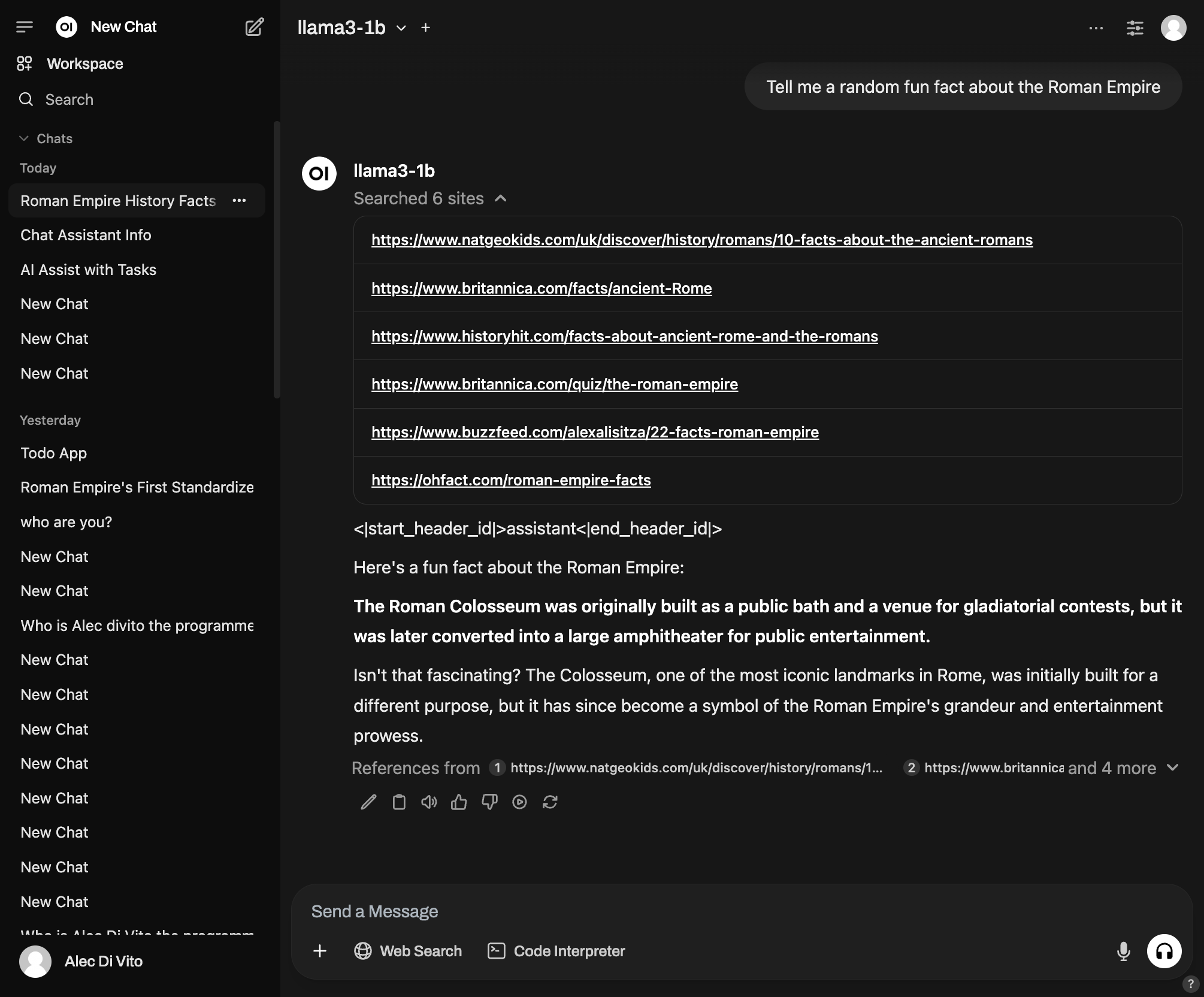Viewport: 1204px width, 997px height.
Task: Click the Search magnifier icon in sidebar
Action: pyautogui.click(x=26, y=99)
